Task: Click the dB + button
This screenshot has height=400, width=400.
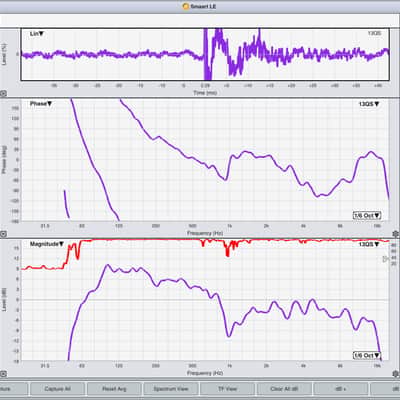Action: pos(341,389)
